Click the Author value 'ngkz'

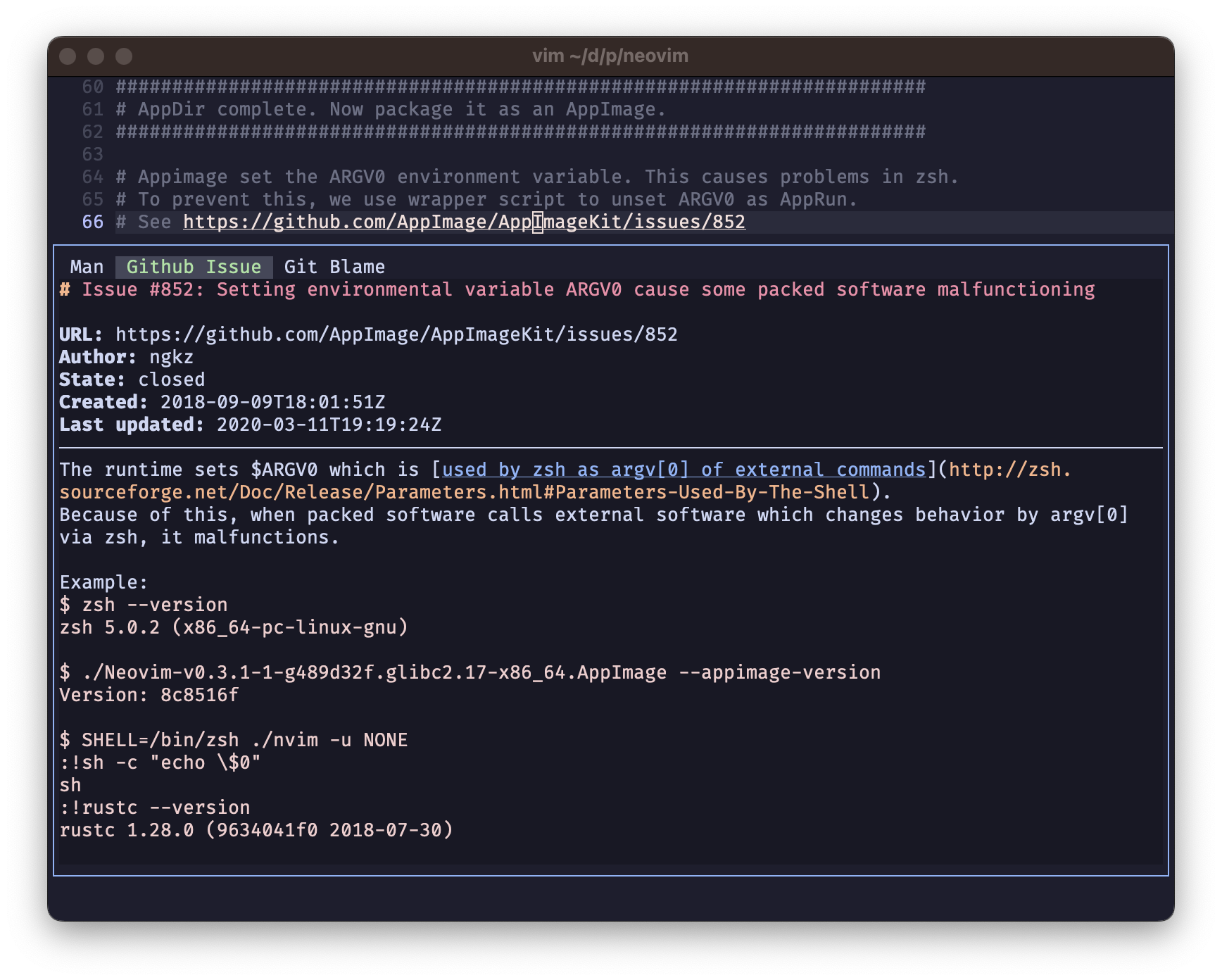pyautogui.click(x=171, y=357)
